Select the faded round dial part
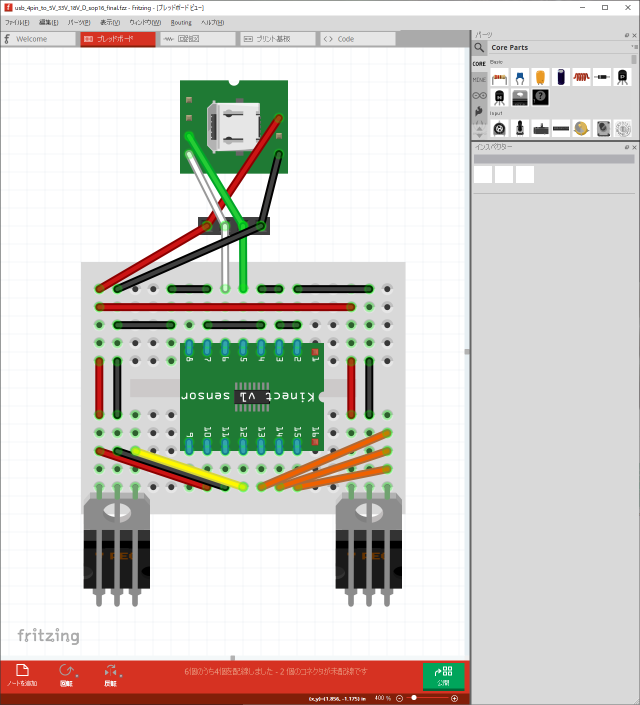The height and width of the screenshot is (705, 640). click(x=623, y=129)
